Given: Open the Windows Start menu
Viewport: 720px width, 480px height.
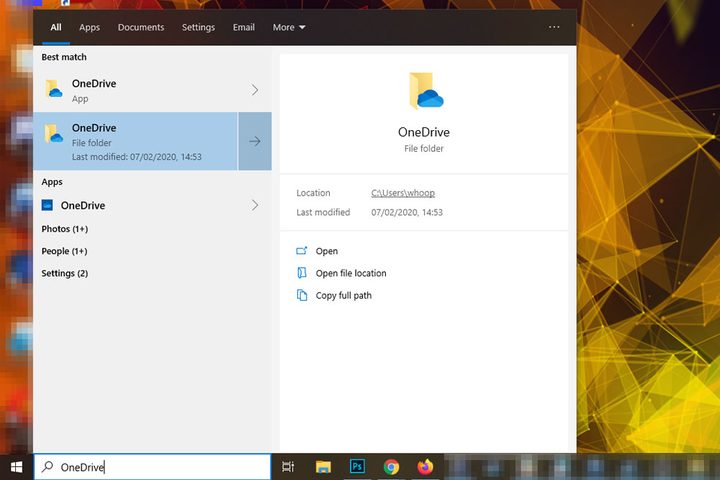Looking at the screenshot, I should tap(16, 467).
